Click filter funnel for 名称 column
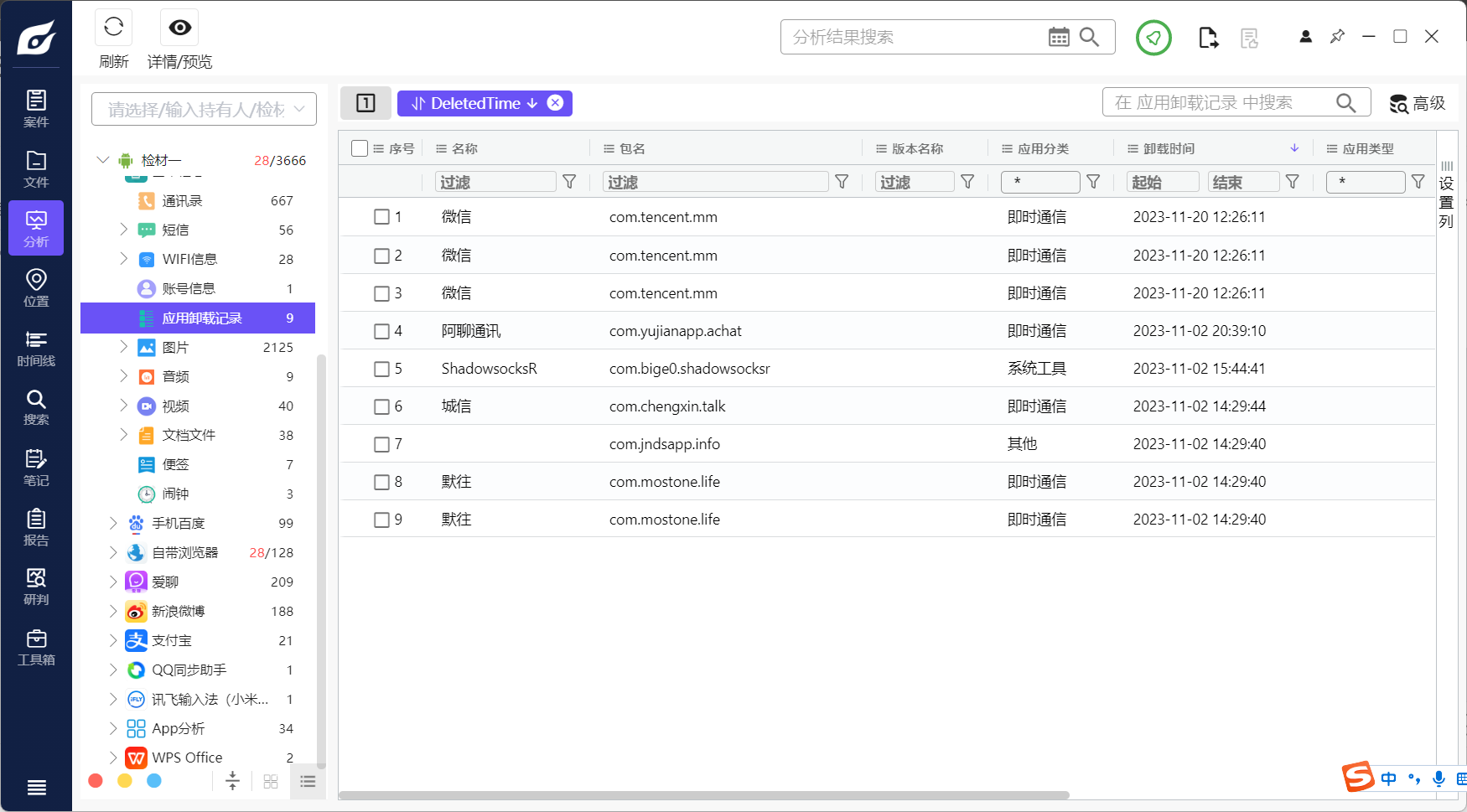1467x812 pixels. coord(569,182)
